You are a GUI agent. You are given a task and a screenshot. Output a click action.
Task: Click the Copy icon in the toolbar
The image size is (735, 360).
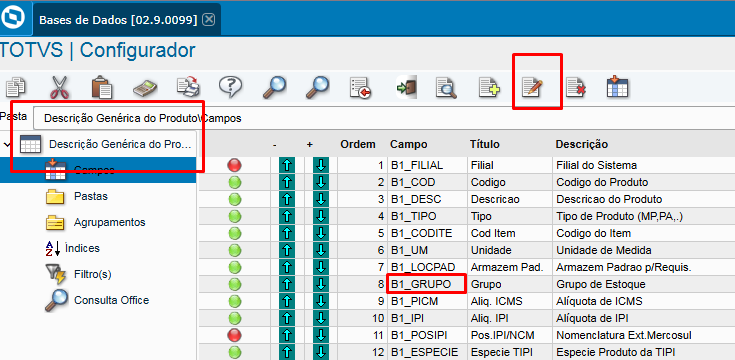[16, 87]
